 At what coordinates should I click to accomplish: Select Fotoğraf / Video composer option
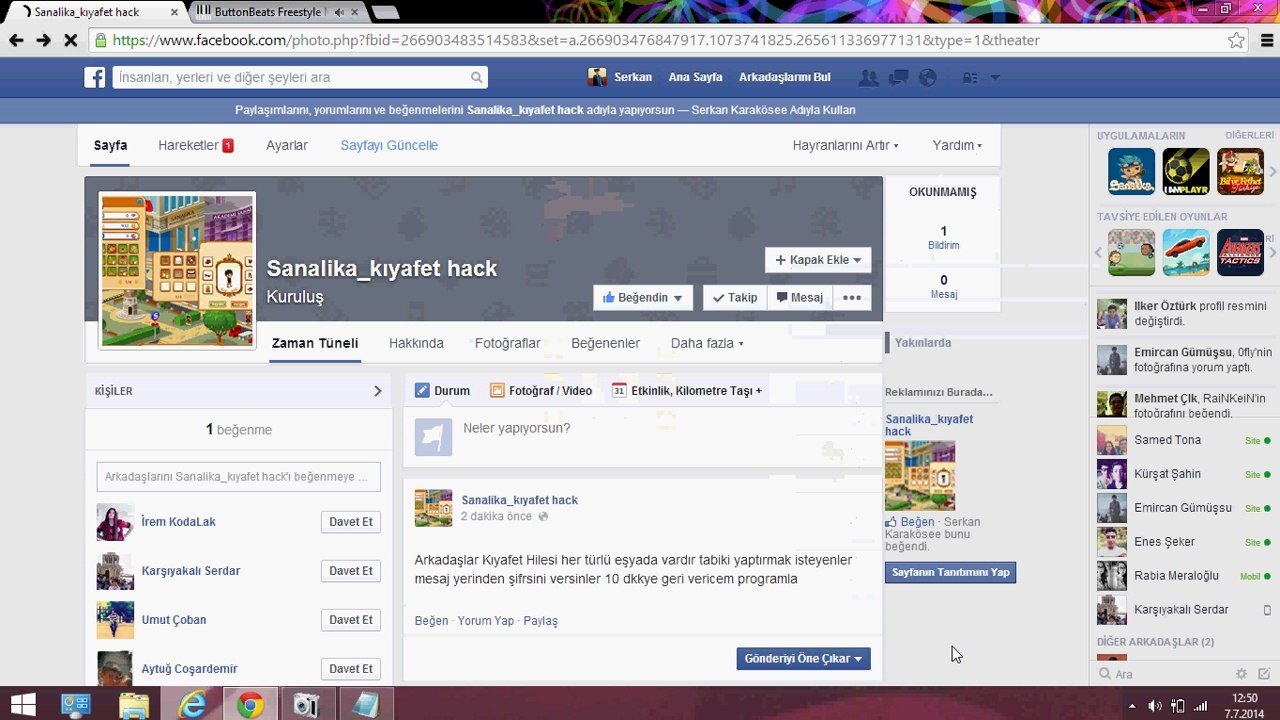click(541, 391)
